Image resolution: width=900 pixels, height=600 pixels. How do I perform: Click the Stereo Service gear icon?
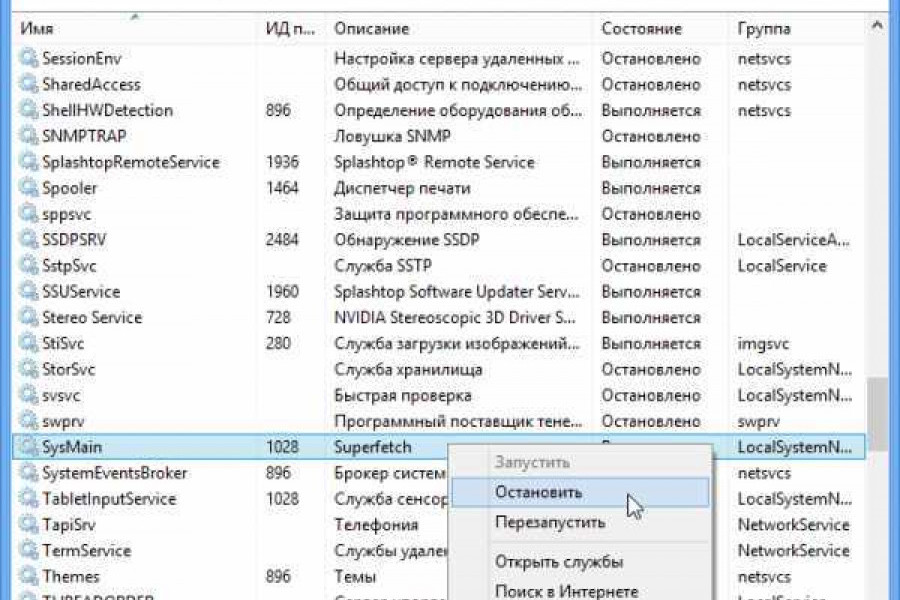tap(28, 317)
